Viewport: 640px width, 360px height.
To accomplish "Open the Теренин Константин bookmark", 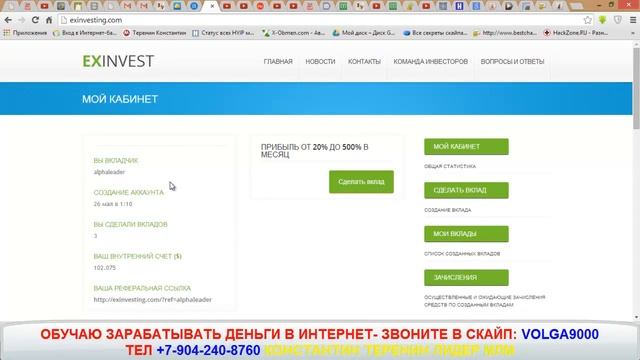I will 155,33.
